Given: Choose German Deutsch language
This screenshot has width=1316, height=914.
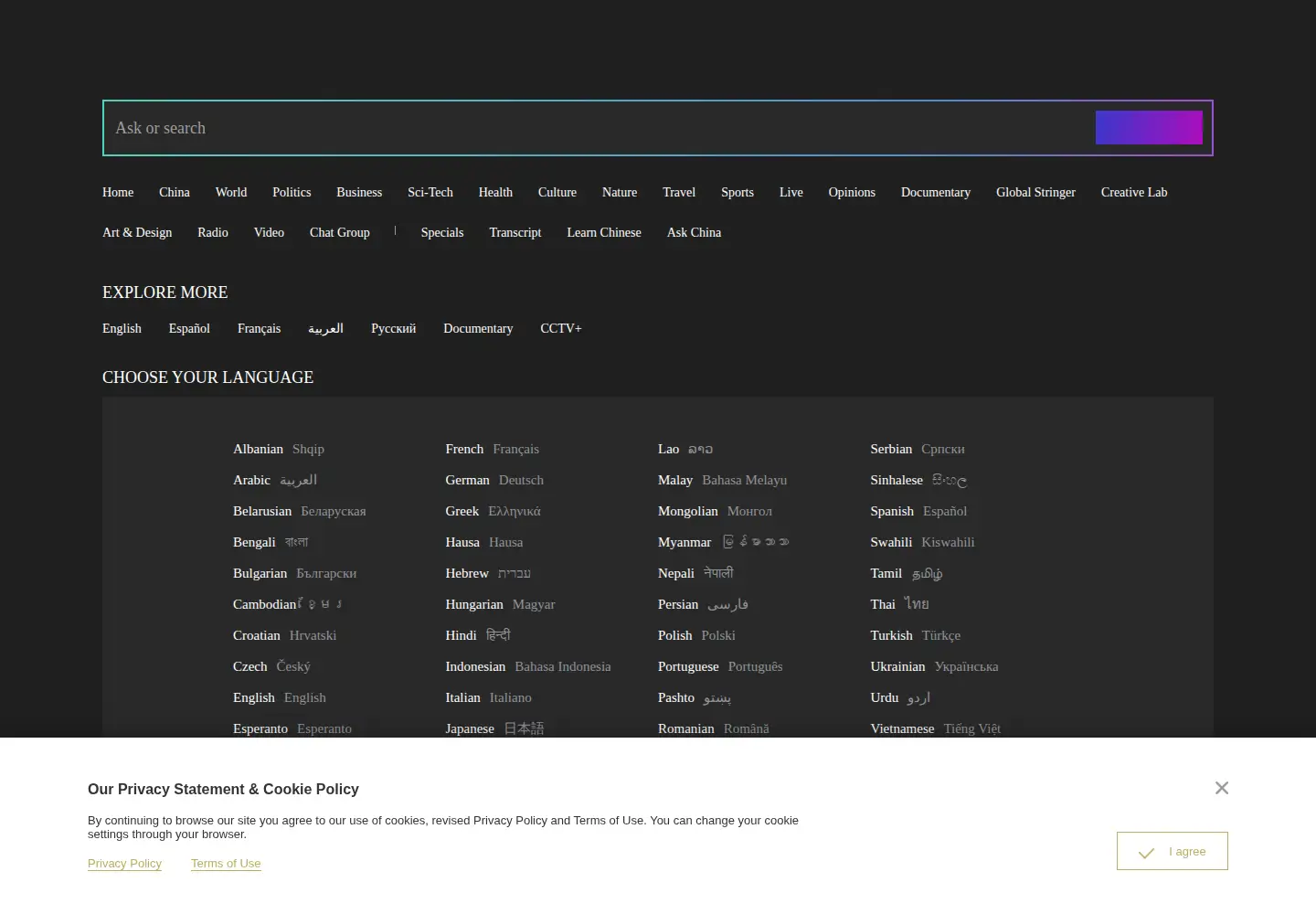Looking at the screenshot, I should [494, 480].
